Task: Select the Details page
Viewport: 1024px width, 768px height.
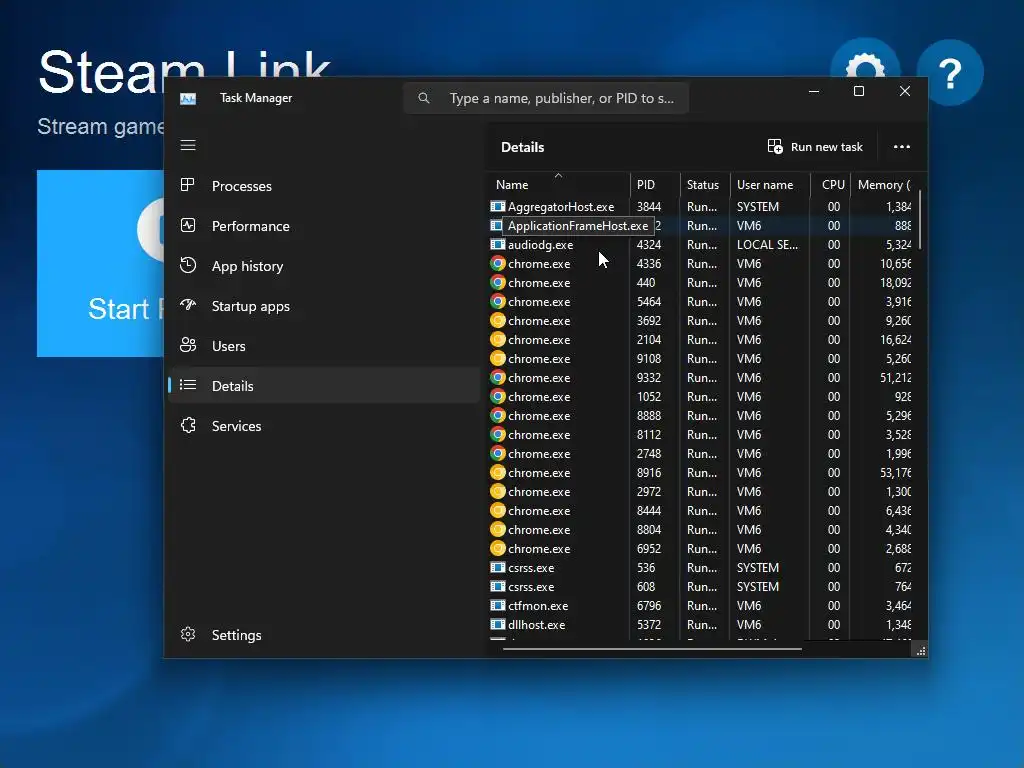Action: tap(324, 386)
